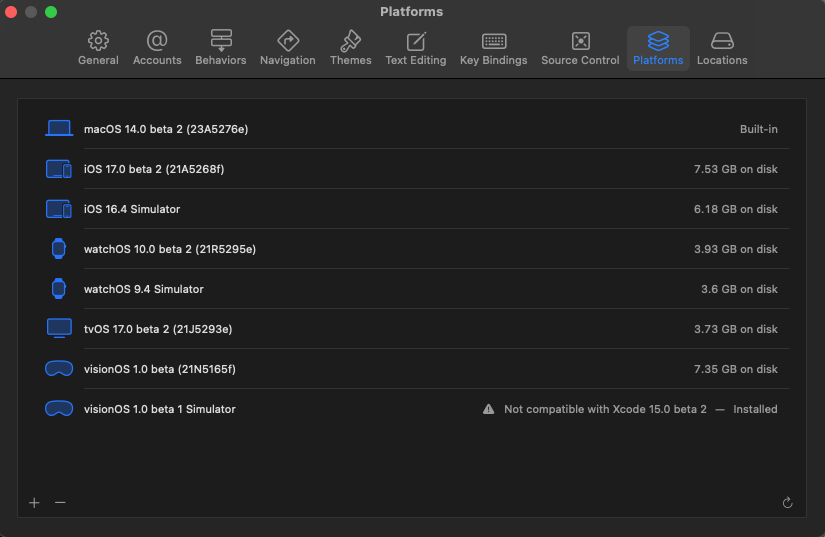Click the Built-in status label
Viewport: 825px width, 537px height.
(758, 129)
